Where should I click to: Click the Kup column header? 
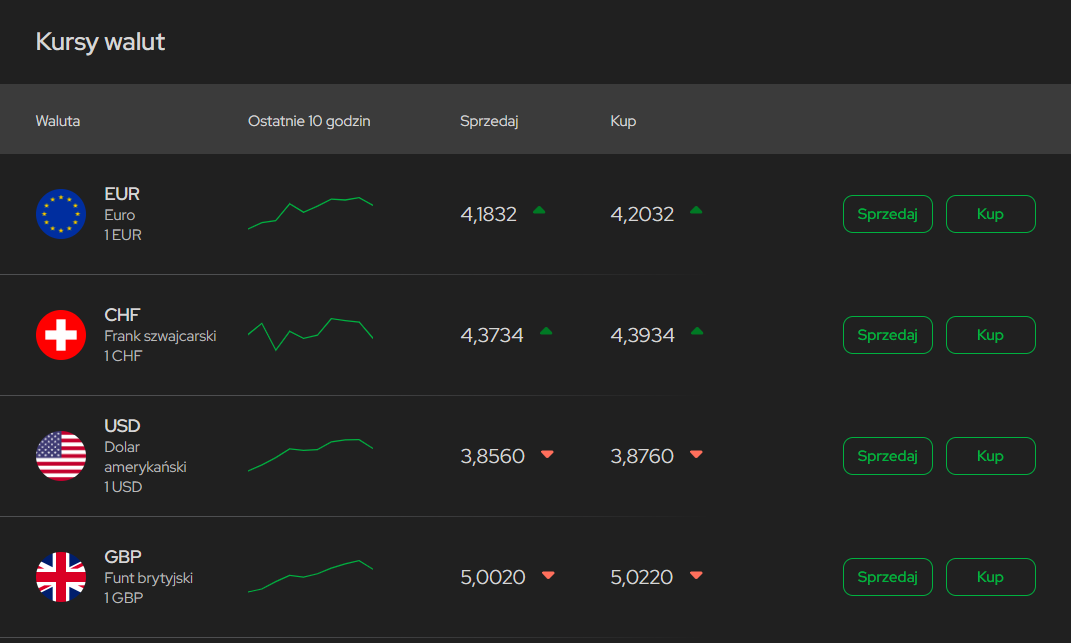[623, 121]
